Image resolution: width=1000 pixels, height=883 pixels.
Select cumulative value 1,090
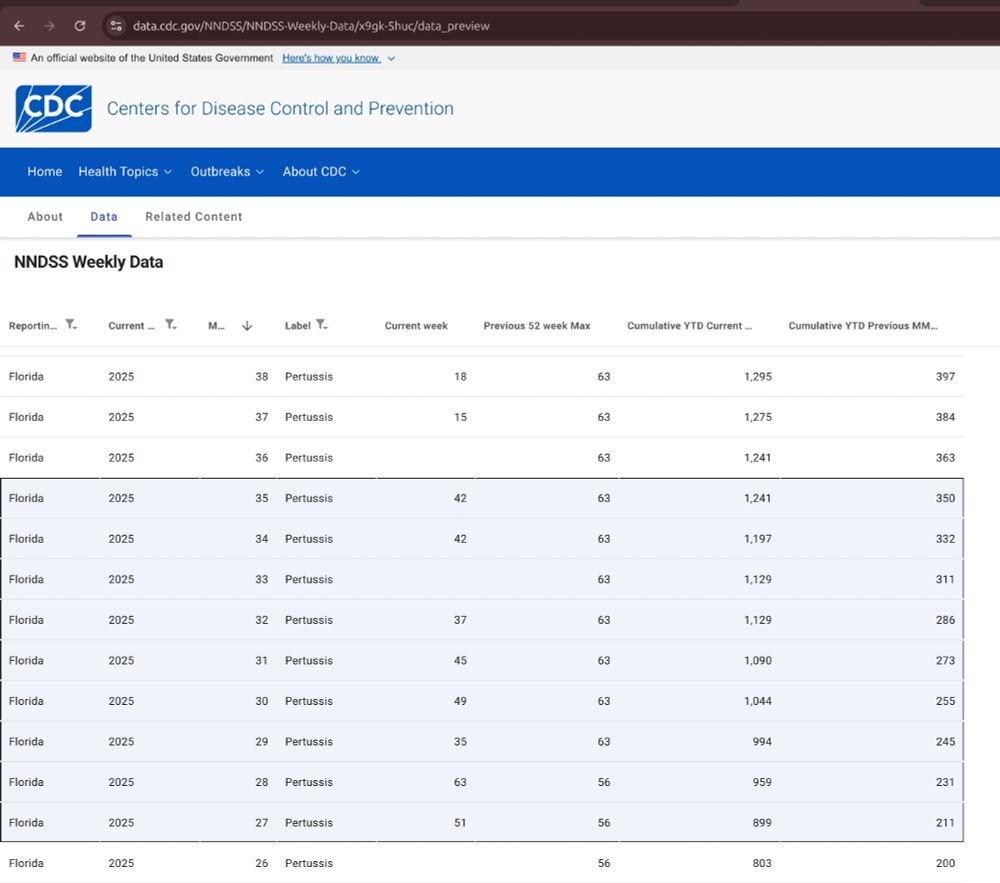point(758,660)
